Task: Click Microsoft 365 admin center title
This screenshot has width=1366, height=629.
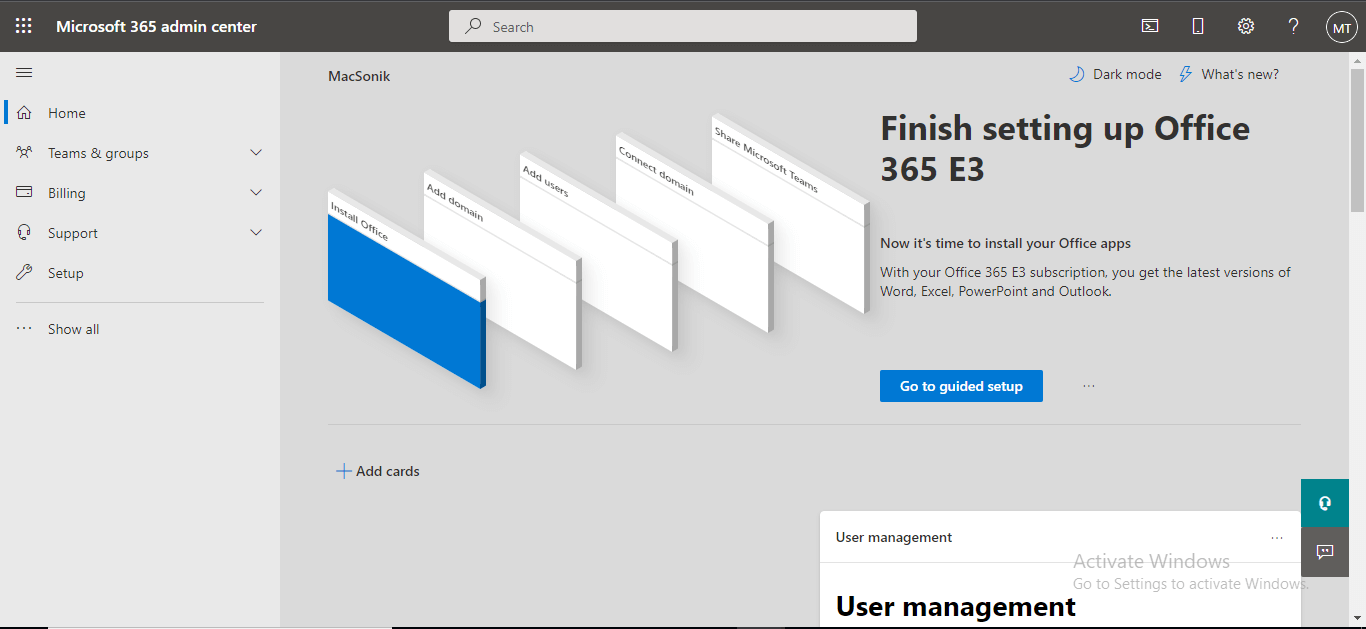Action: 156,26
